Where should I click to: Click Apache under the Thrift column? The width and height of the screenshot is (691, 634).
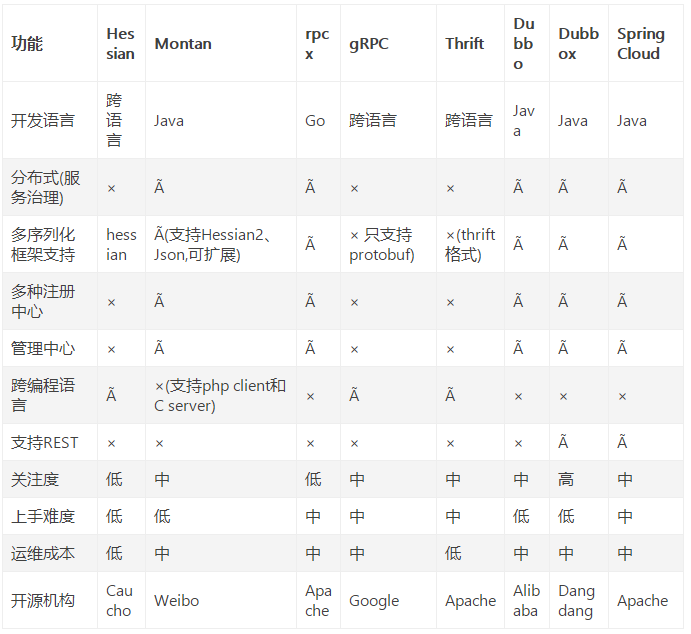(471, 601)
